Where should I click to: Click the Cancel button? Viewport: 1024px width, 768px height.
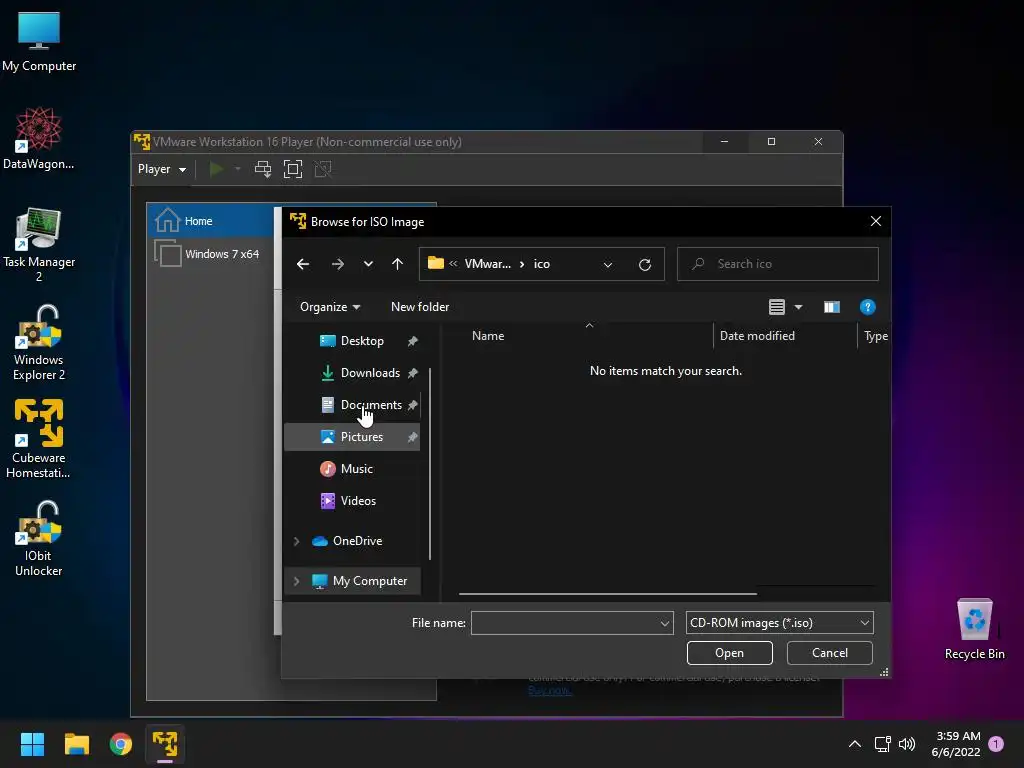[x=829, y=653]
